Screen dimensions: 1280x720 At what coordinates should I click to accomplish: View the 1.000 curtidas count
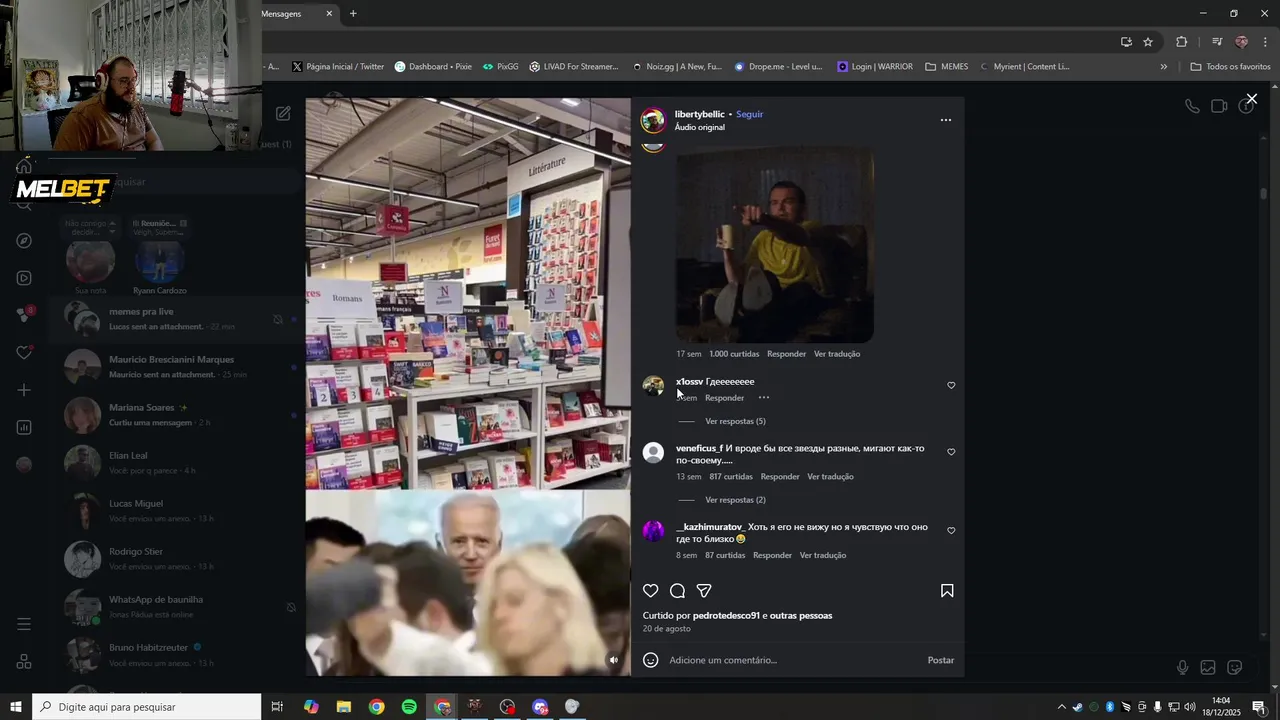734,354
